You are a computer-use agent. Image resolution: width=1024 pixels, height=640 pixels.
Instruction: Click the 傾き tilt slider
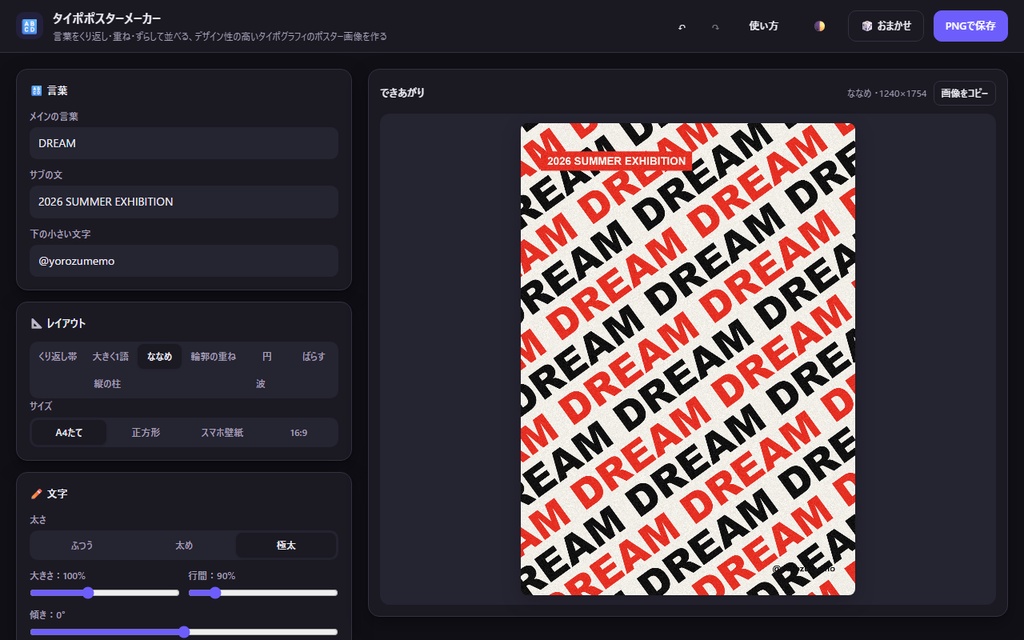[x=184, y=632]
